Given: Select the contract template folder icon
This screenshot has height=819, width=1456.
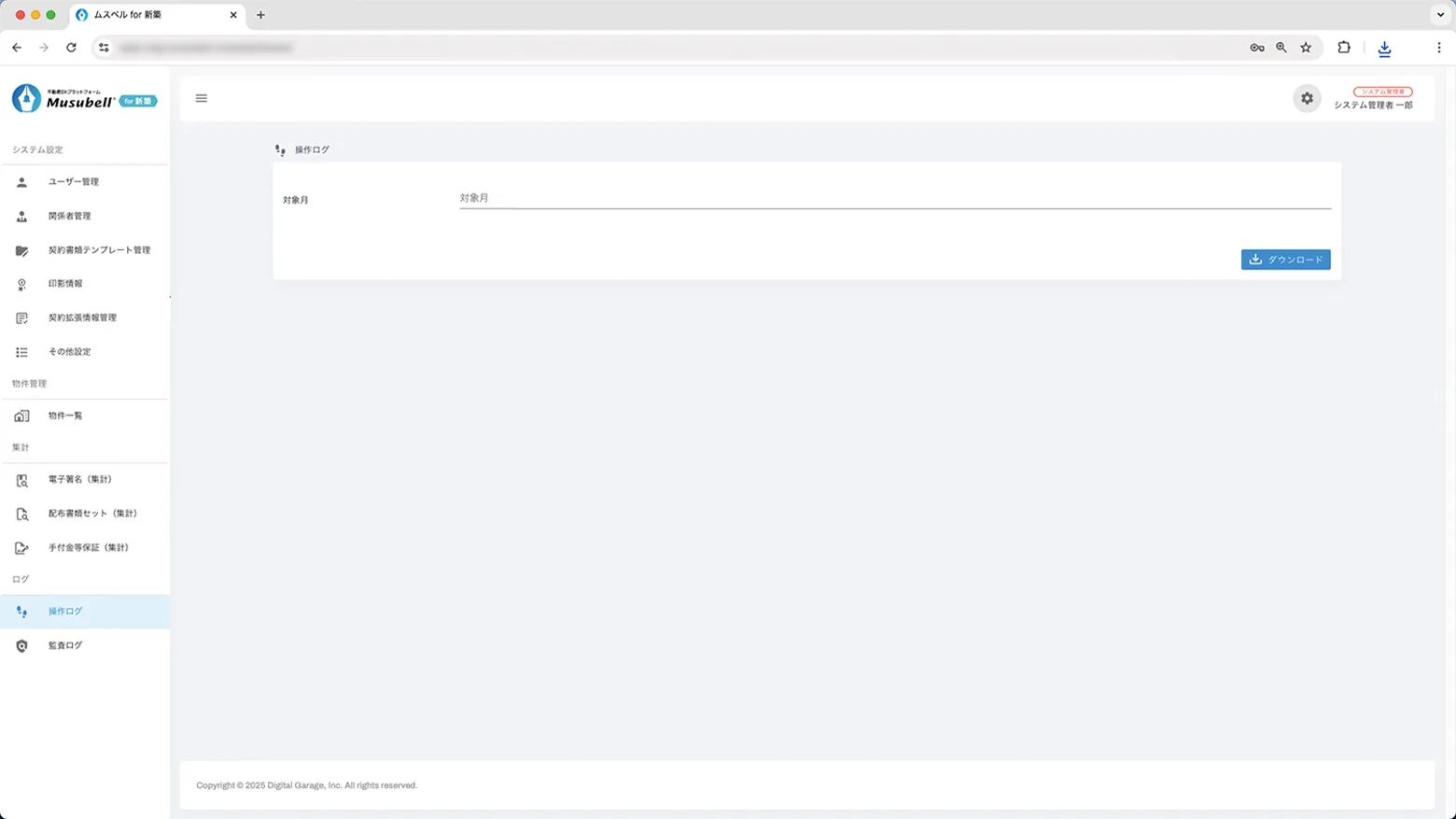Looking at the screenshot, I should [x=21, y=250].
